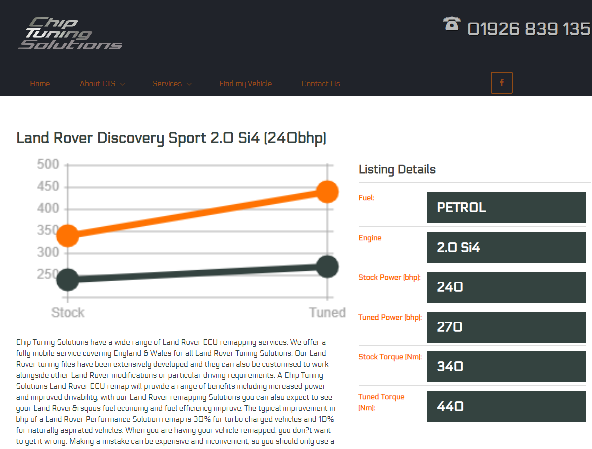Open the Find my Vehicle page

(x=245, y=83)
